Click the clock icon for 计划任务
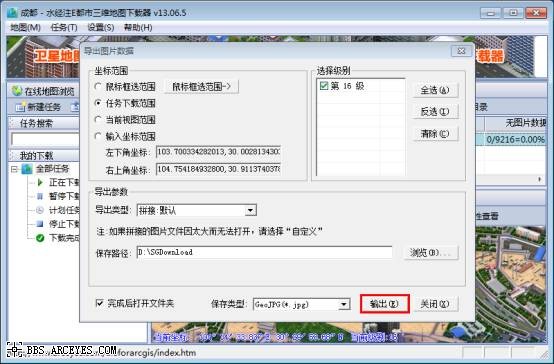Screen dimensions: 554x364 (40, 210)
